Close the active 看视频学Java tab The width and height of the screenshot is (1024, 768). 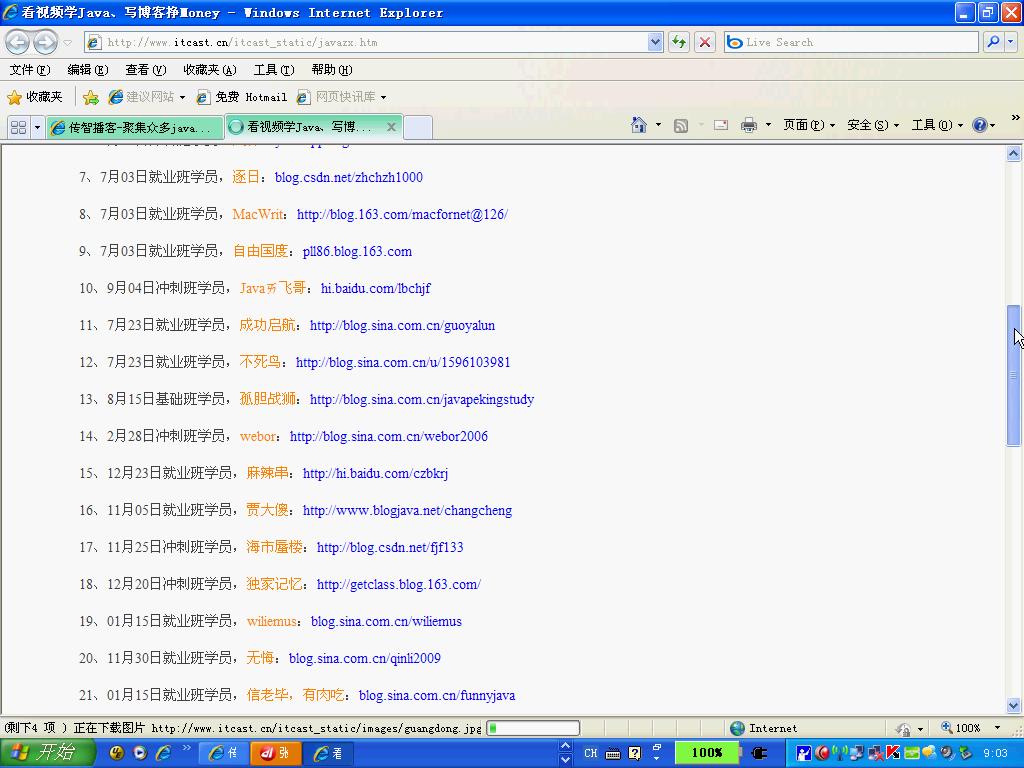point(392,127)
